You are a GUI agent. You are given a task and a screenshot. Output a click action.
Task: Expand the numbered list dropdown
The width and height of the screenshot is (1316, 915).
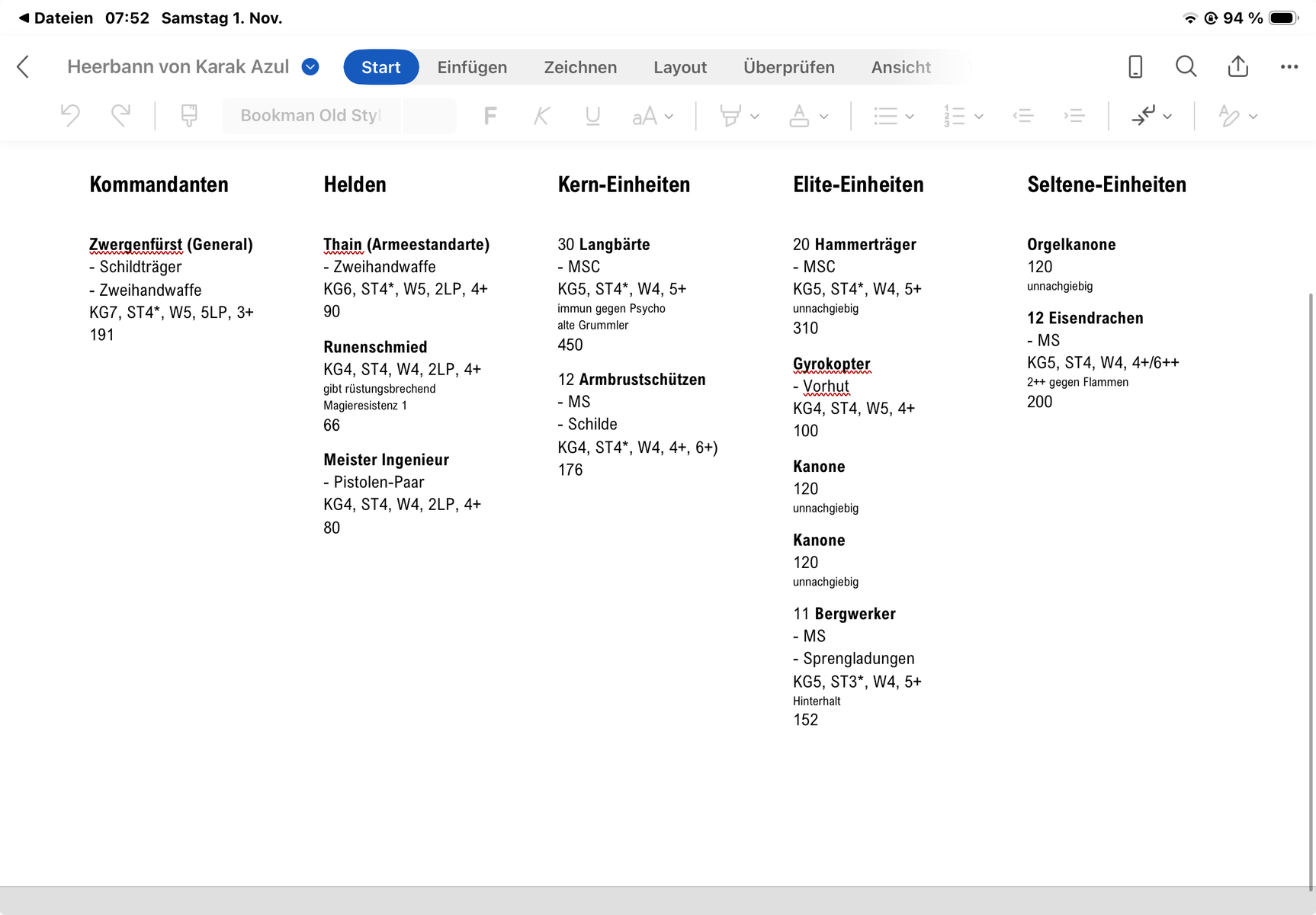pos(979,117)
